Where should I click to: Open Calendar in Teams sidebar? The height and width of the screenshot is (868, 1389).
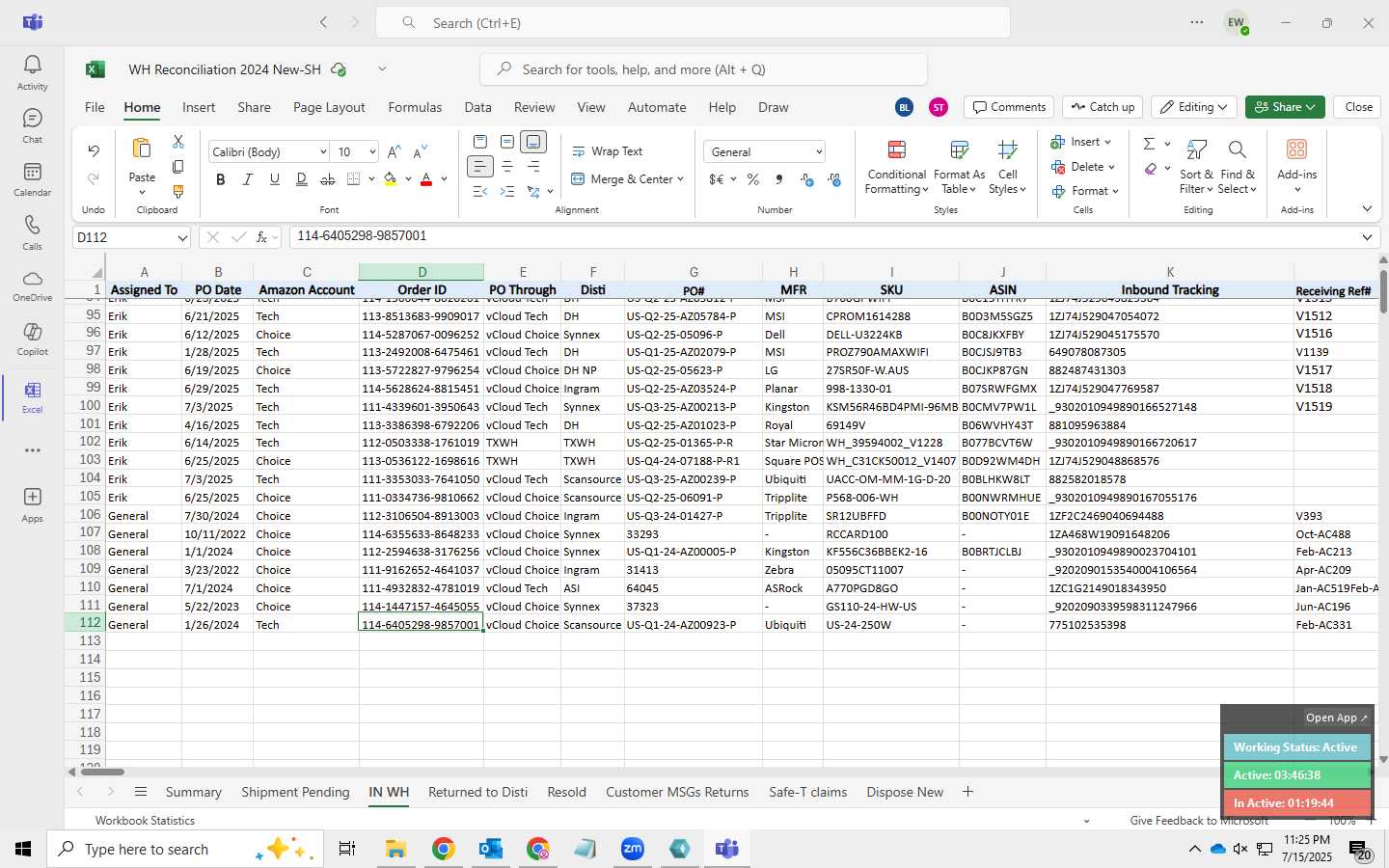coord(32,178)
